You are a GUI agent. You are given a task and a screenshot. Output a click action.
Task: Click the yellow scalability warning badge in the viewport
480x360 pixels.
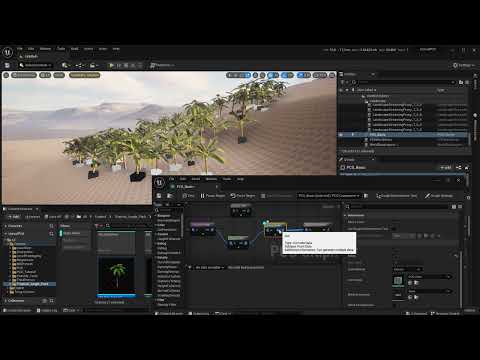pos(85,75)
